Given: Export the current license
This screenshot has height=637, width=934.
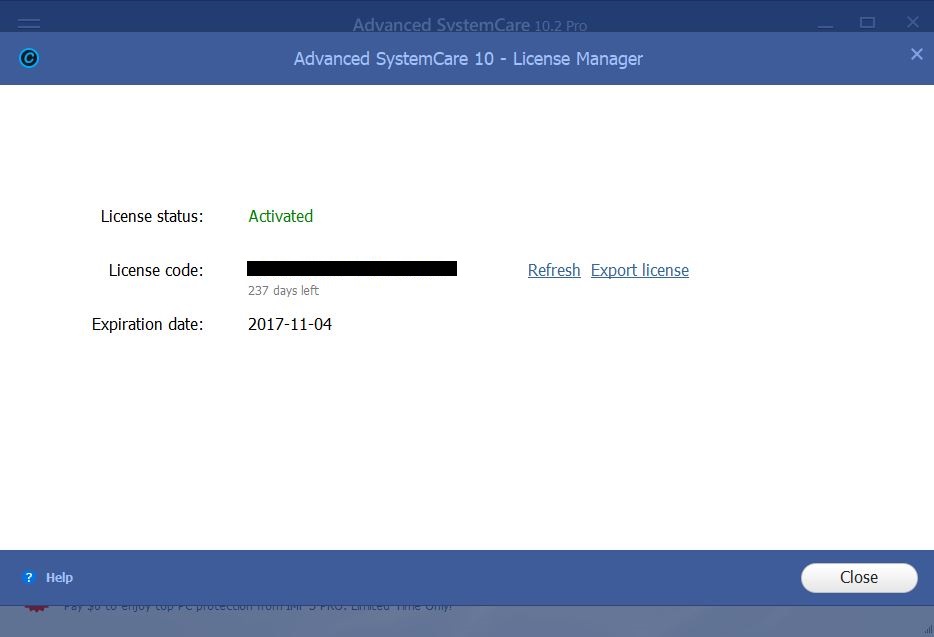Looking at the screenshot, I should point(640,270).
